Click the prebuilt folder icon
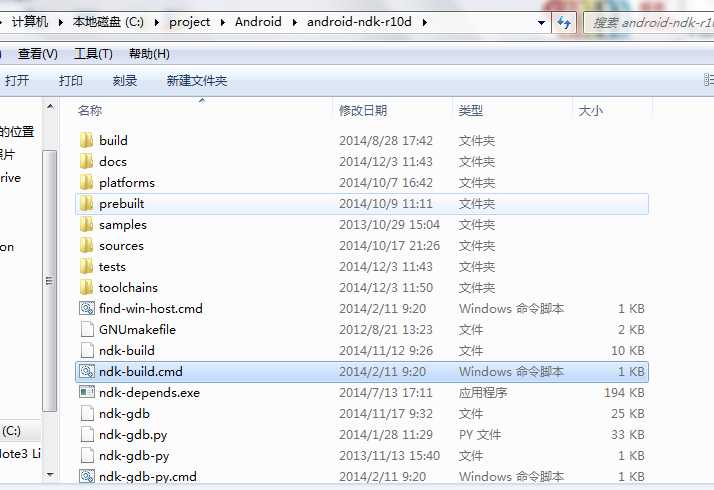 pos(87,203)
